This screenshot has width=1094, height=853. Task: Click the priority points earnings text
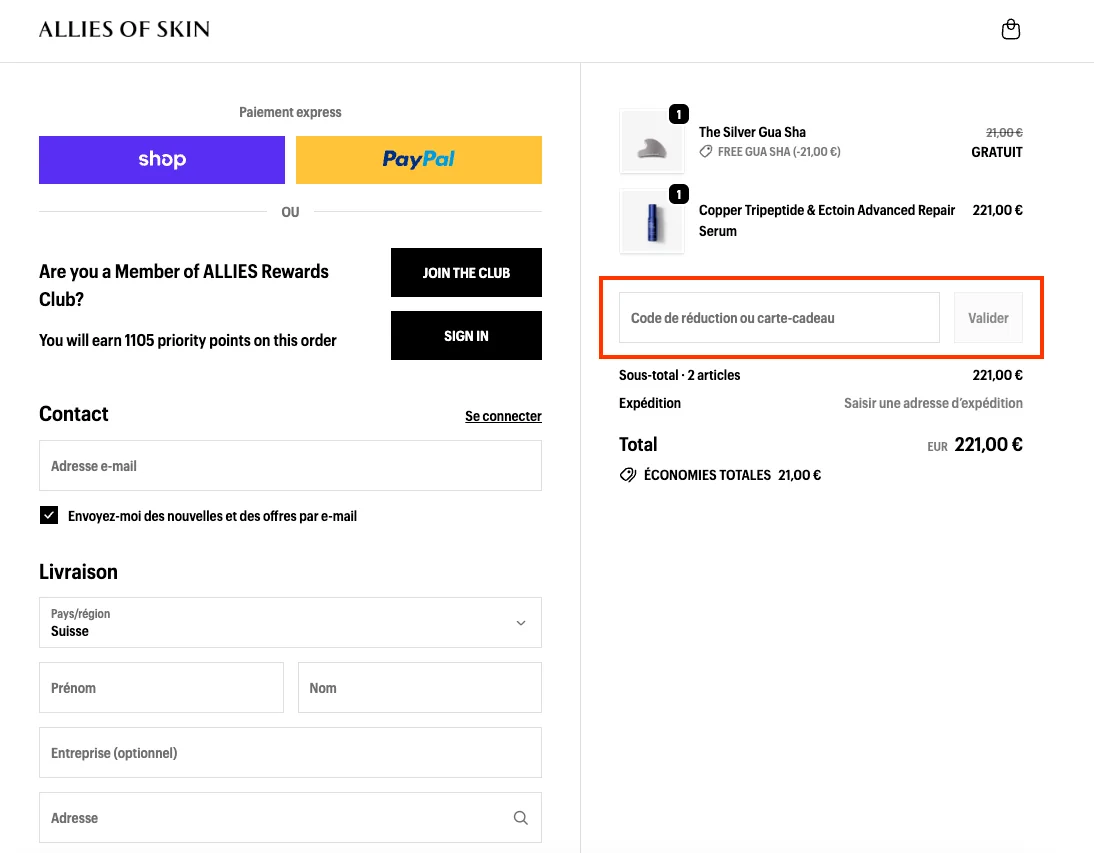click(188, 340)
